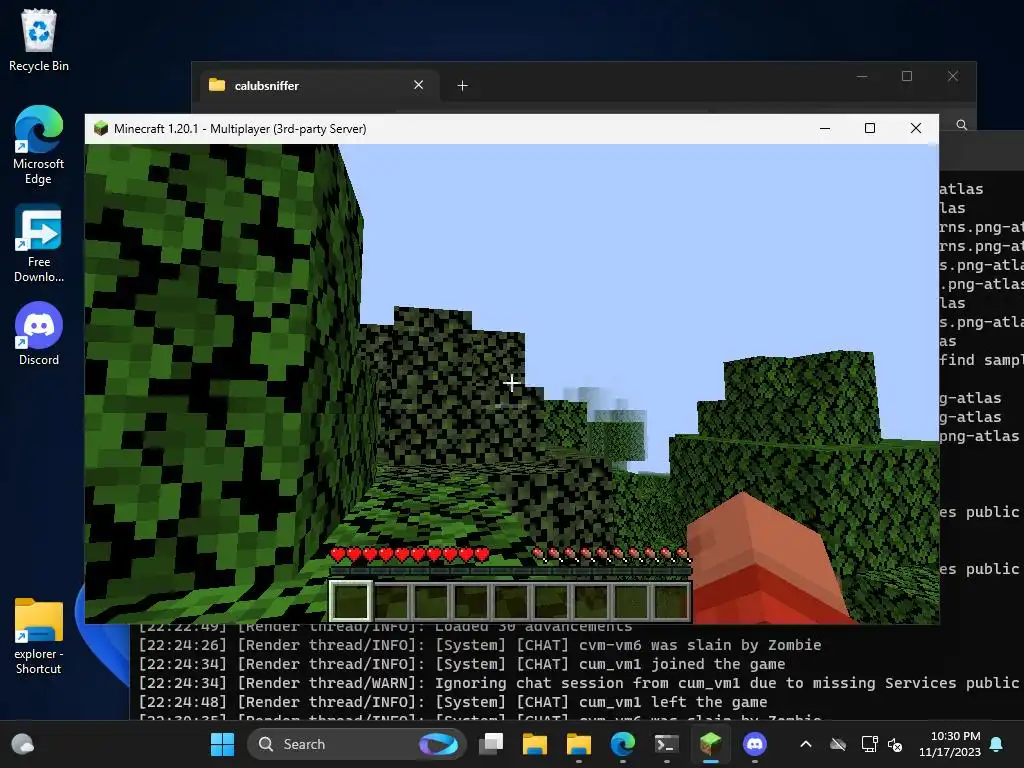1024x768 pixels.
Task: Launch Microsoft Edge from the desktop
Action: (x=39, y=145)
